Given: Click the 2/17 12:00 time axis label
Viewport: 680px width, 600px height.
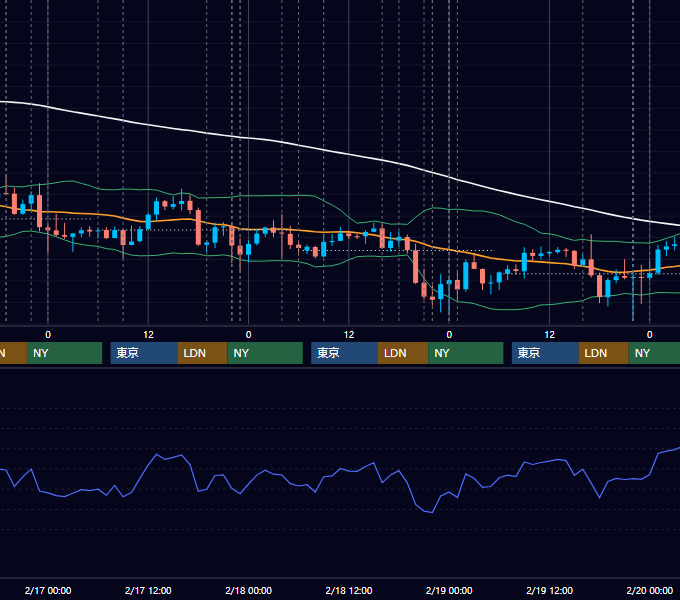Looking at the screenshot, I should click(x=148, y=590).
